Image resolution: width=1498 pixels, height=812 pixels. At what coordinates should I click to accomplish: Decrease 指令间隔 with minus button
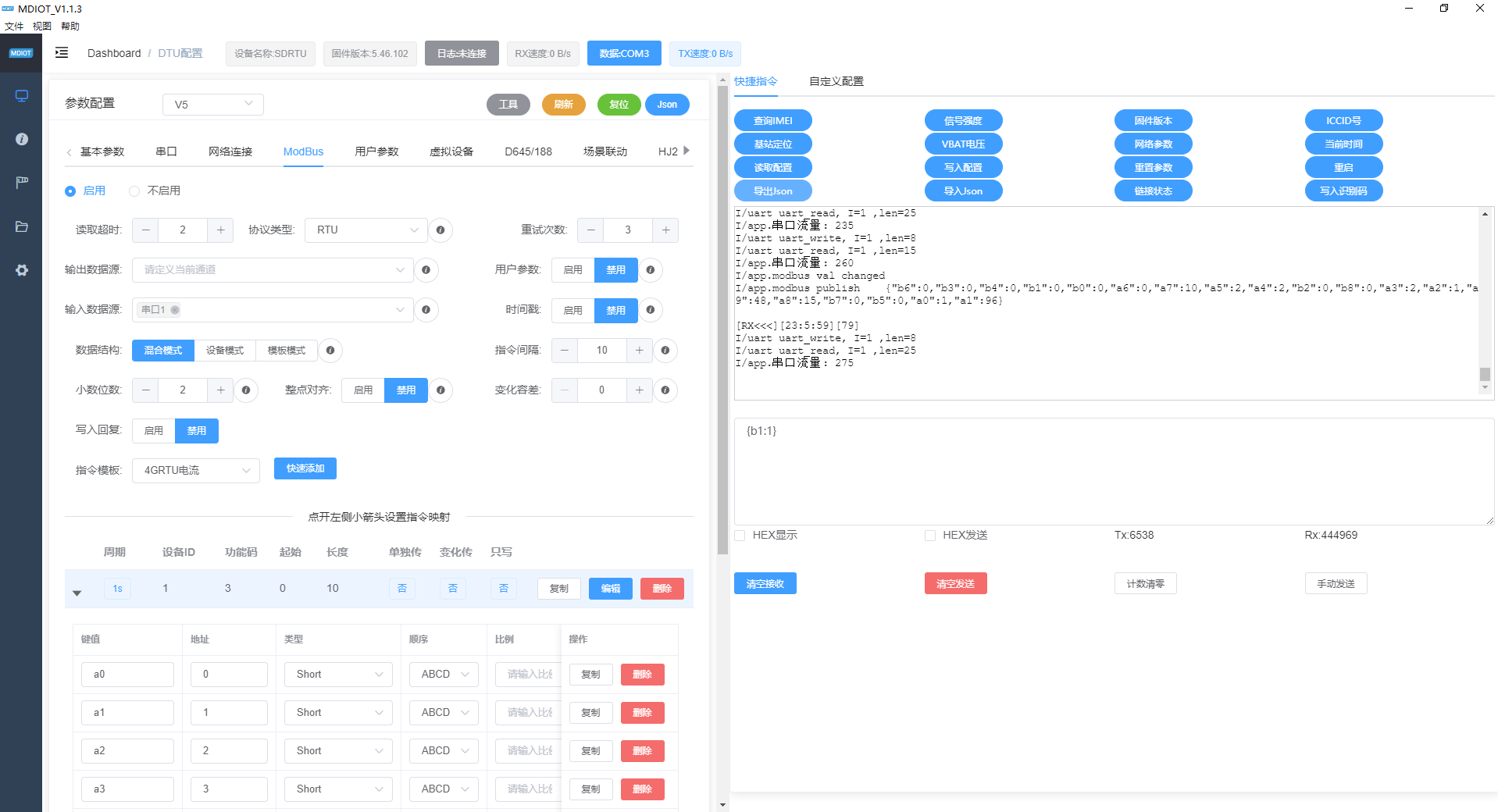(565, 351)
